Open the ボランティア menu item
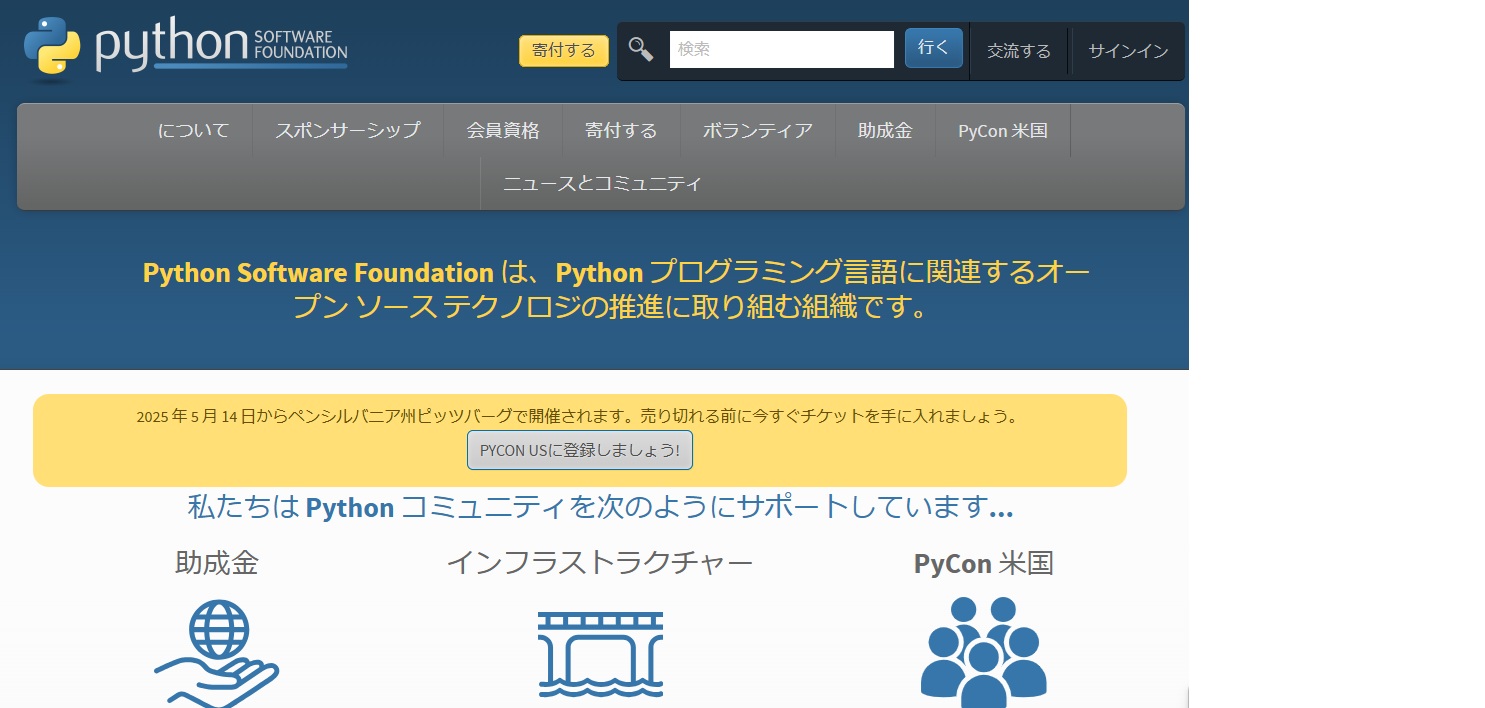Screen dimensions: 1485x708 (758, 130)
